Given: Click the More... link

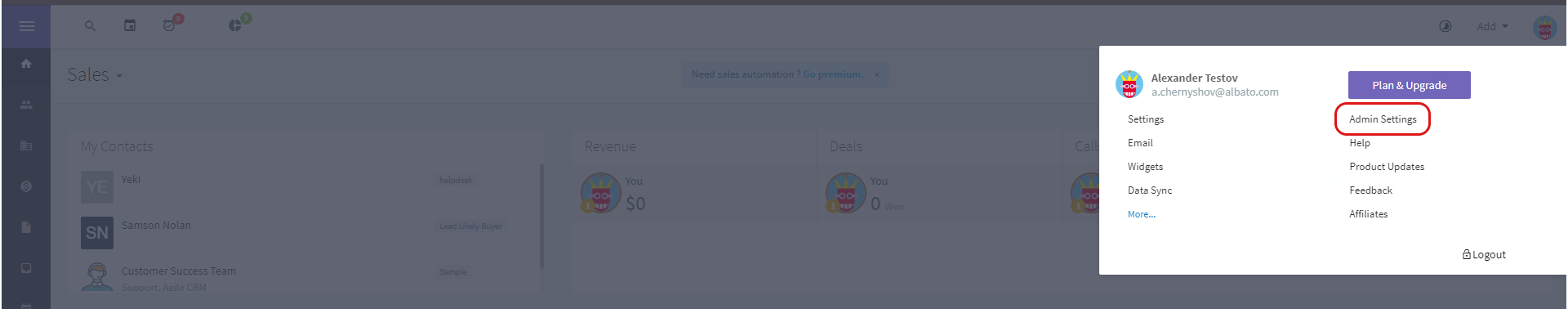Looking at the screenshot, I should coord(1141,214).
